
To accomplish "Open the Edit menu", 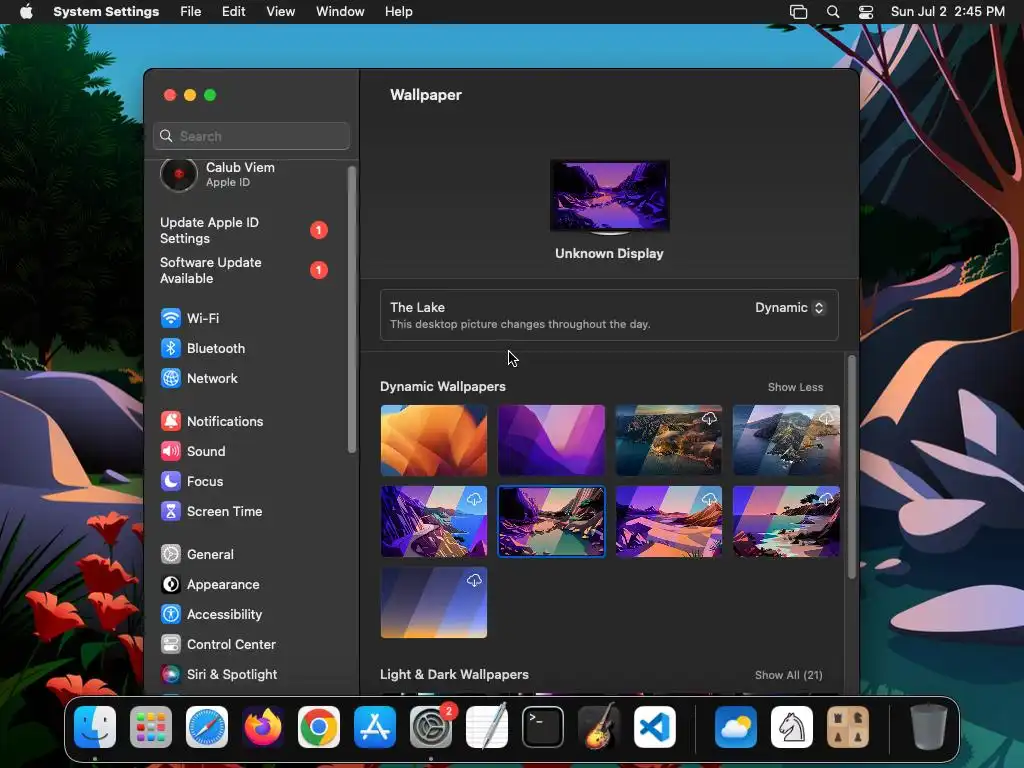I will pyautogui.click(x=233, y=12).
